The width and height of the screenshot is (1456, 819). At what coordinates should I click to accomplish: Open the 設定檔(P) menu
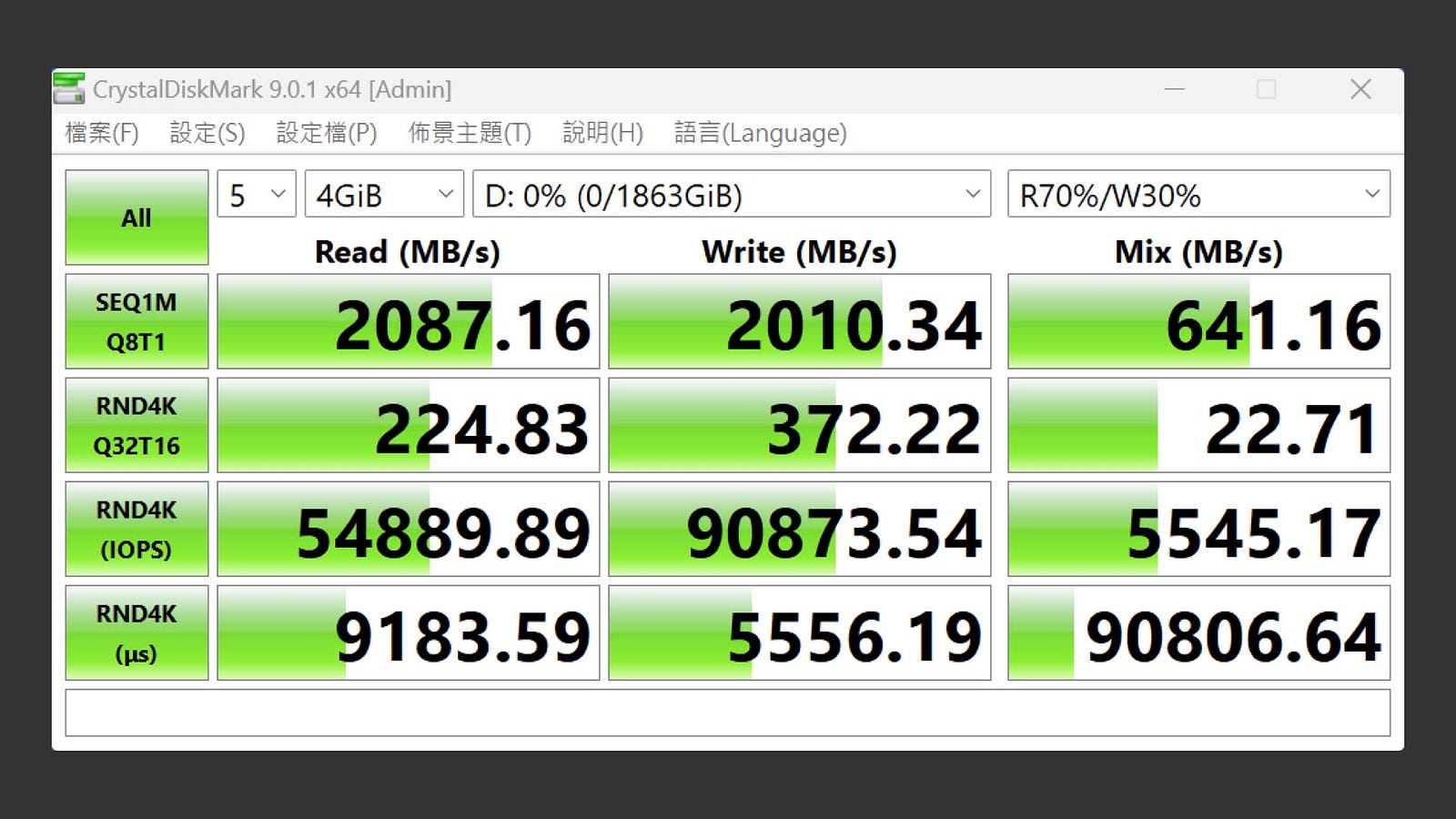(327, 133)
